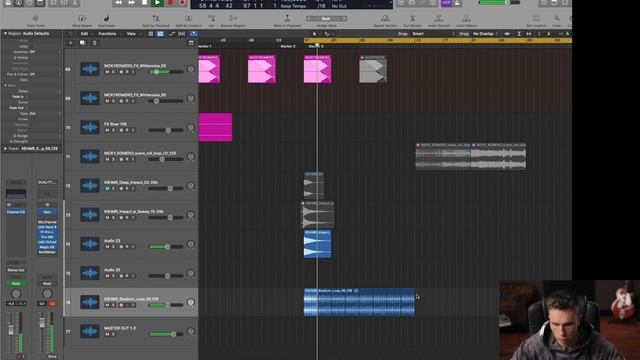Click the Insert Silence toolbar icon

click(x=466, y=18)
